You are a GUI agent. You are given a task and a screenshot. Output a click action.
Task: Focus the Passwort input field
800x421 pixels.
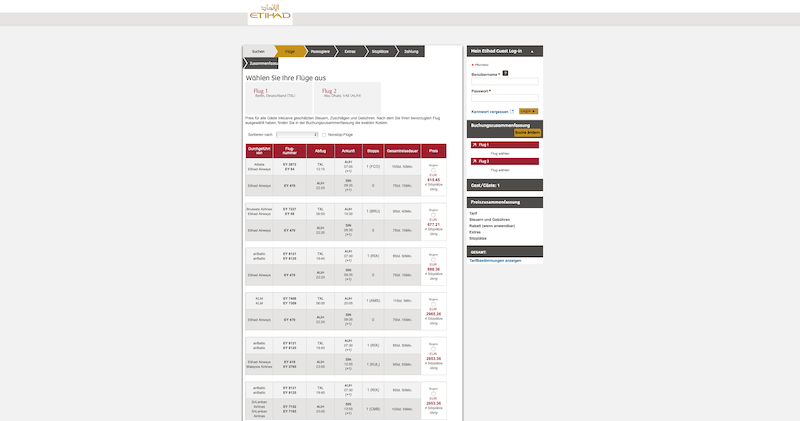coord(505,98)
